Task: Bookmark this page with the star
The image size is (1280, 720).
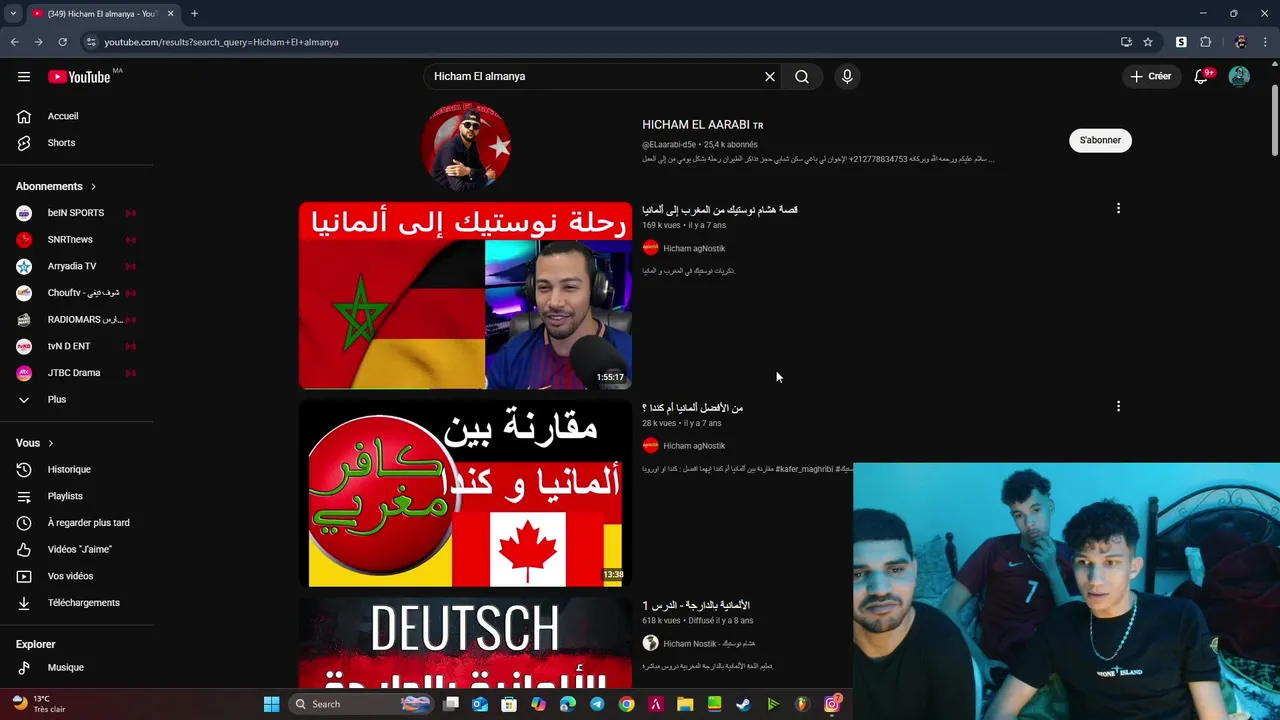Action: point(1148,42)
